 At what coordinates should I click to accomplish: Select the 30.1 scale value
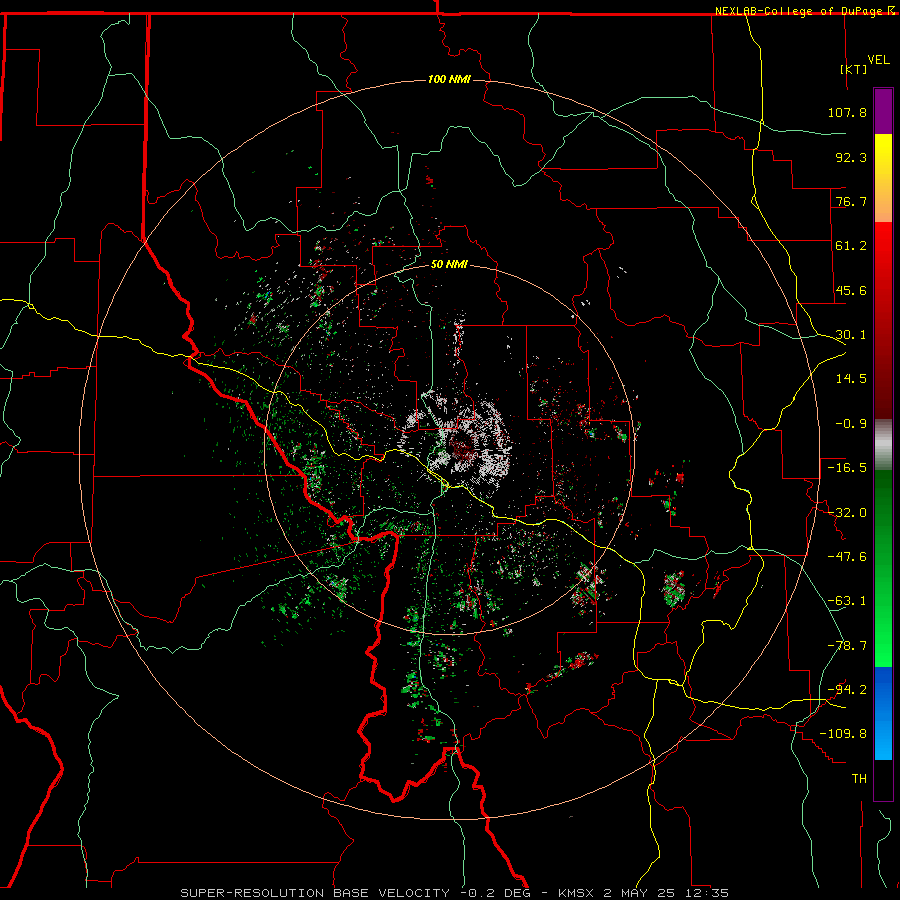coord(851,335)
